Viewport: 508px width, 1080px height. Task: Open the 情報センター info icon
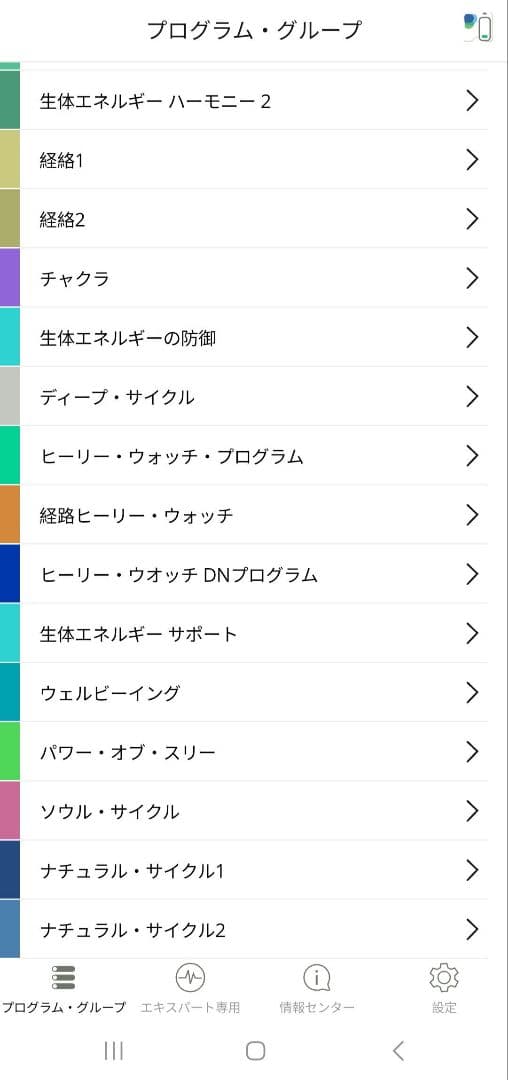pyautogui.click(x=317, y=977)
